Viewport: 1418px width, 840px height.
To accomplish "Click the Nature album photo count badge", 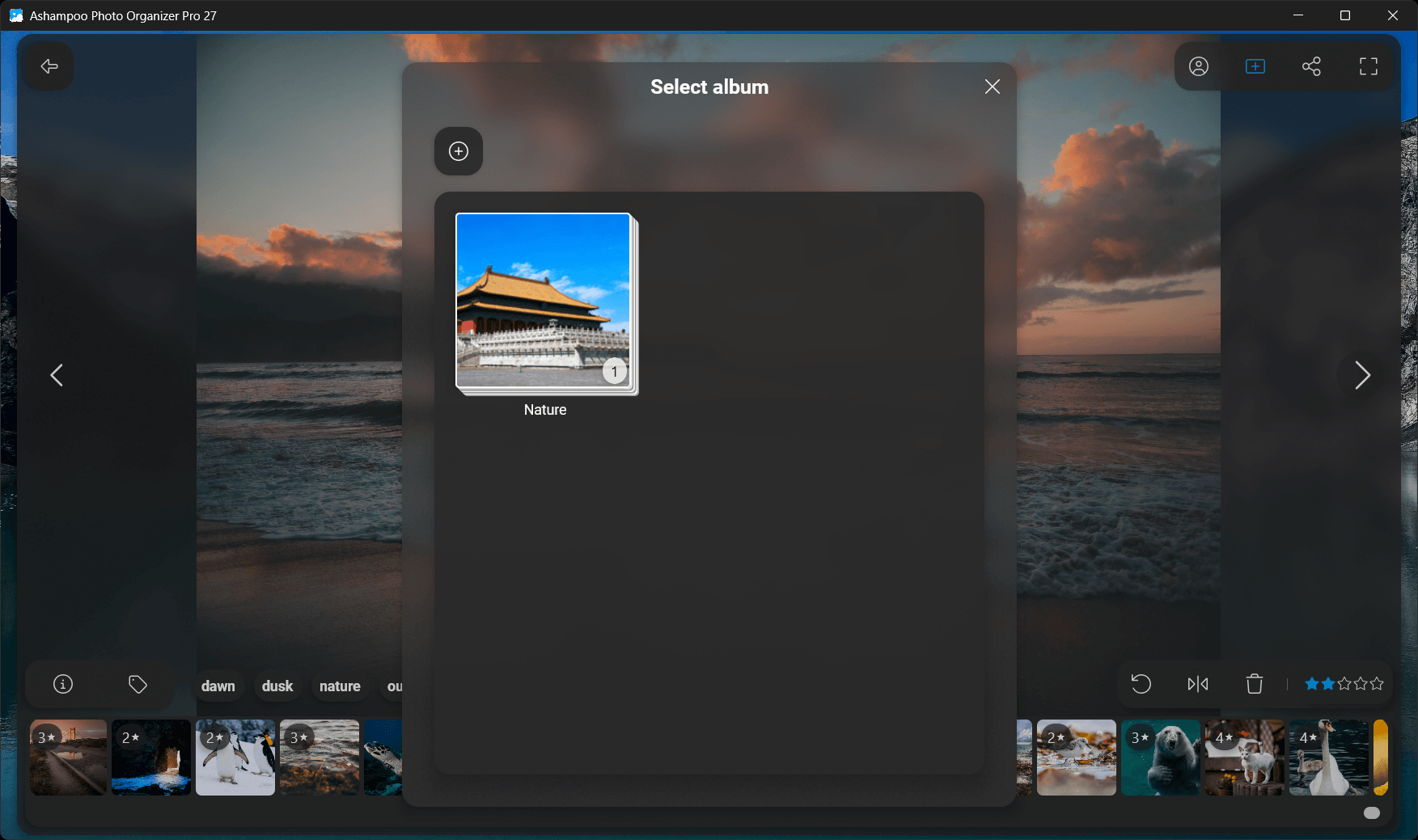I will [x=615, y=371].
